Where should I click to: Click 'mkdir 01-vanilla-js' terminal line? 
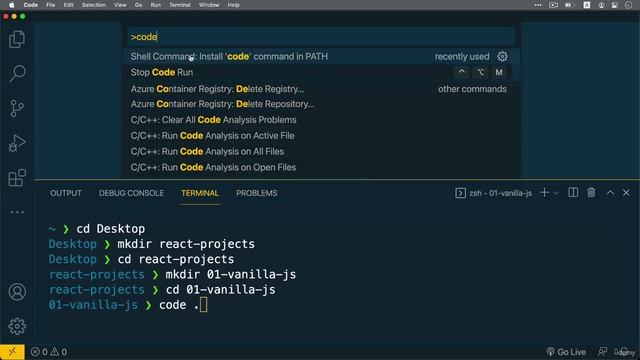231,274
